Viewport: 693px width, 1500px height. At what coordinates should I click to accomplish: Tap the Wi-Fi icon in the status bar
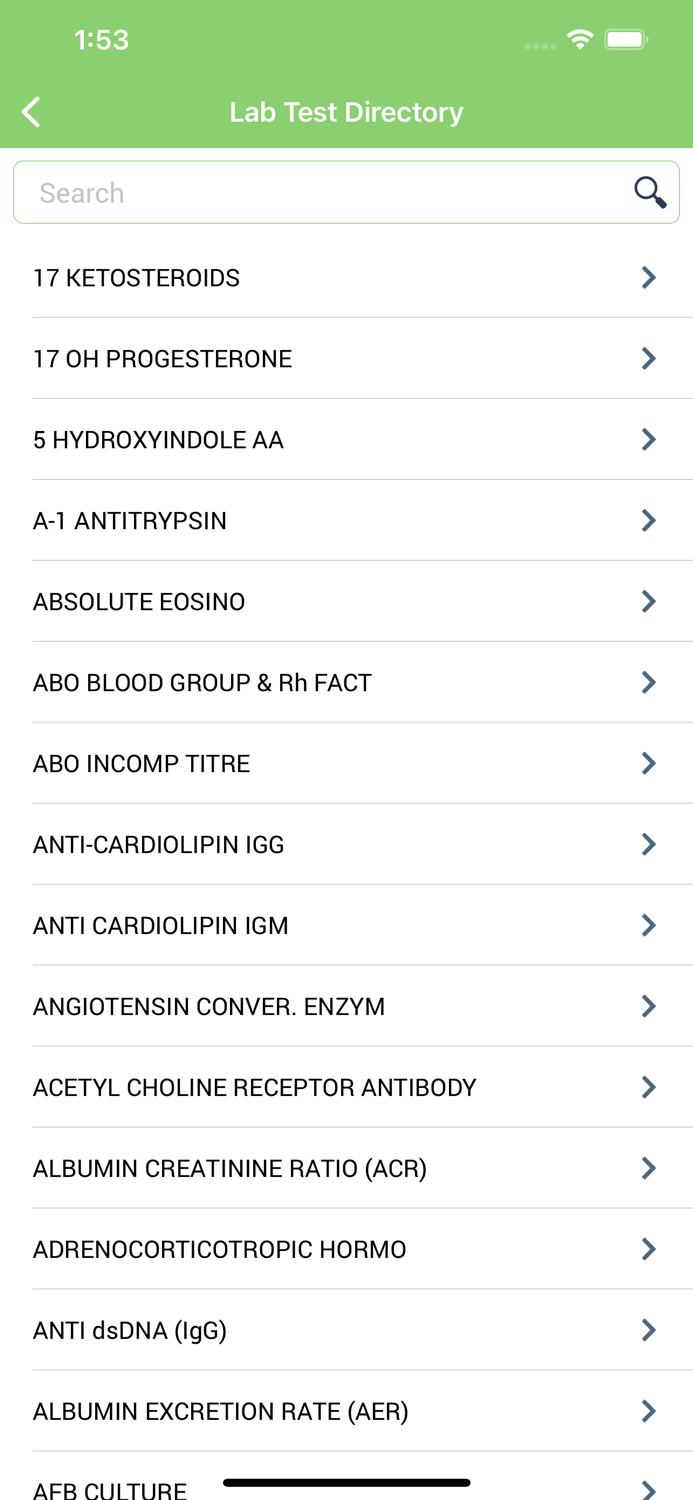pos(582,40)
